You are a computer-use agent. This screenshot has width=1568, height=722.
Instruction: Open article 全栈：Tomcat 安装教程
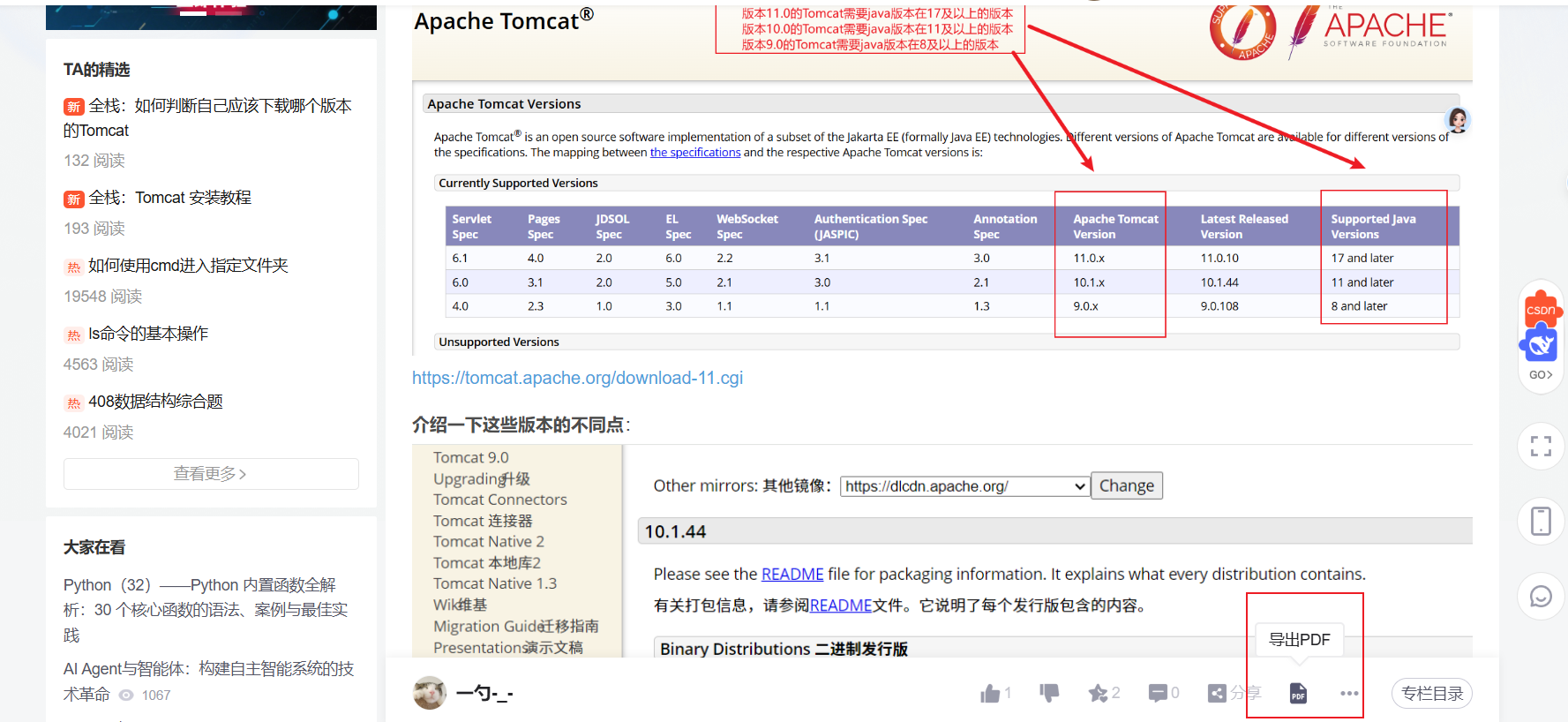tap(169, 198)
